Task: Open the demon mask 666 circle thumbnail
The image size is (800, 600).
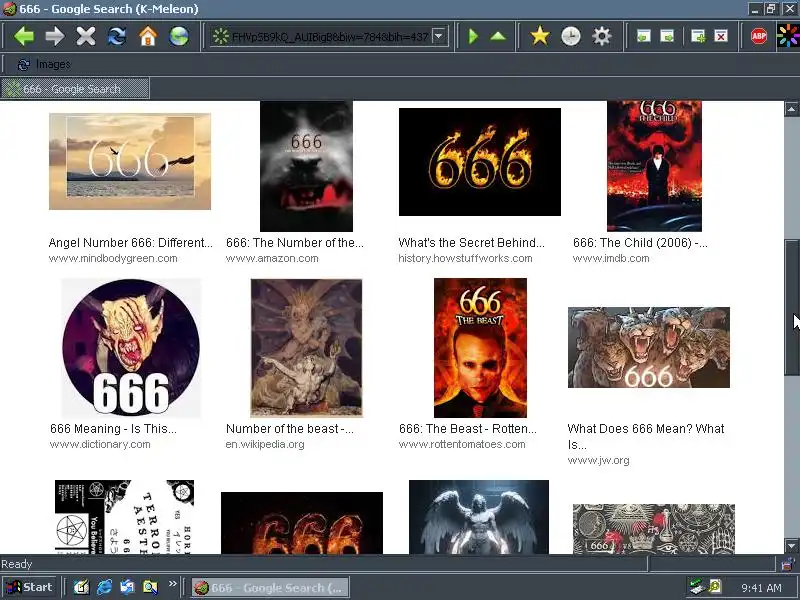Action: pos(131,348)
